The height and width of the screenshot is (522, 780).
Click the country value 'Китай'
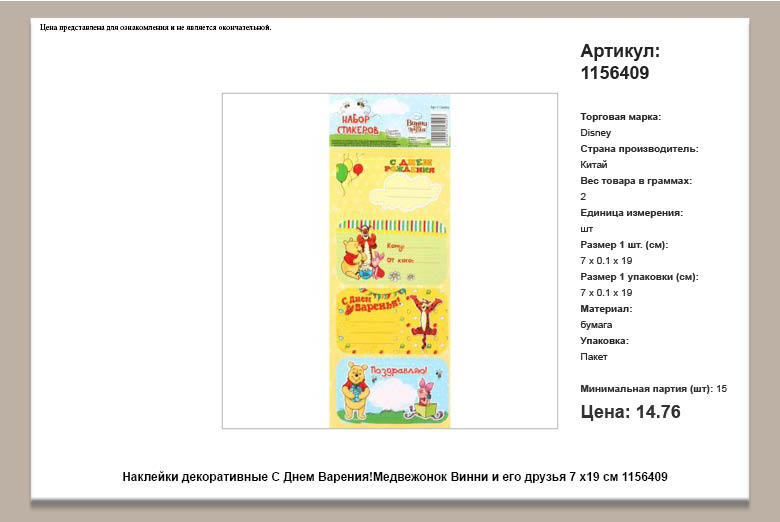pos(593,165)
